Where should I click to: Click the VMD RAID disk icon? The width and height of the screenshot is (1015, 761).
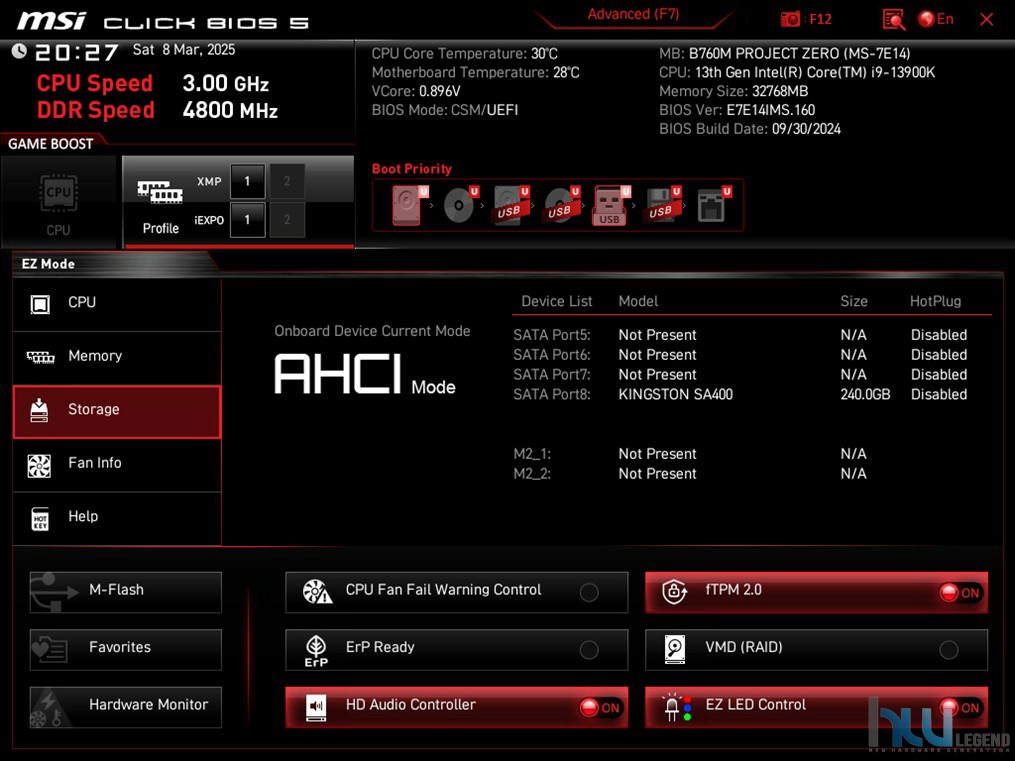point(675,649)
